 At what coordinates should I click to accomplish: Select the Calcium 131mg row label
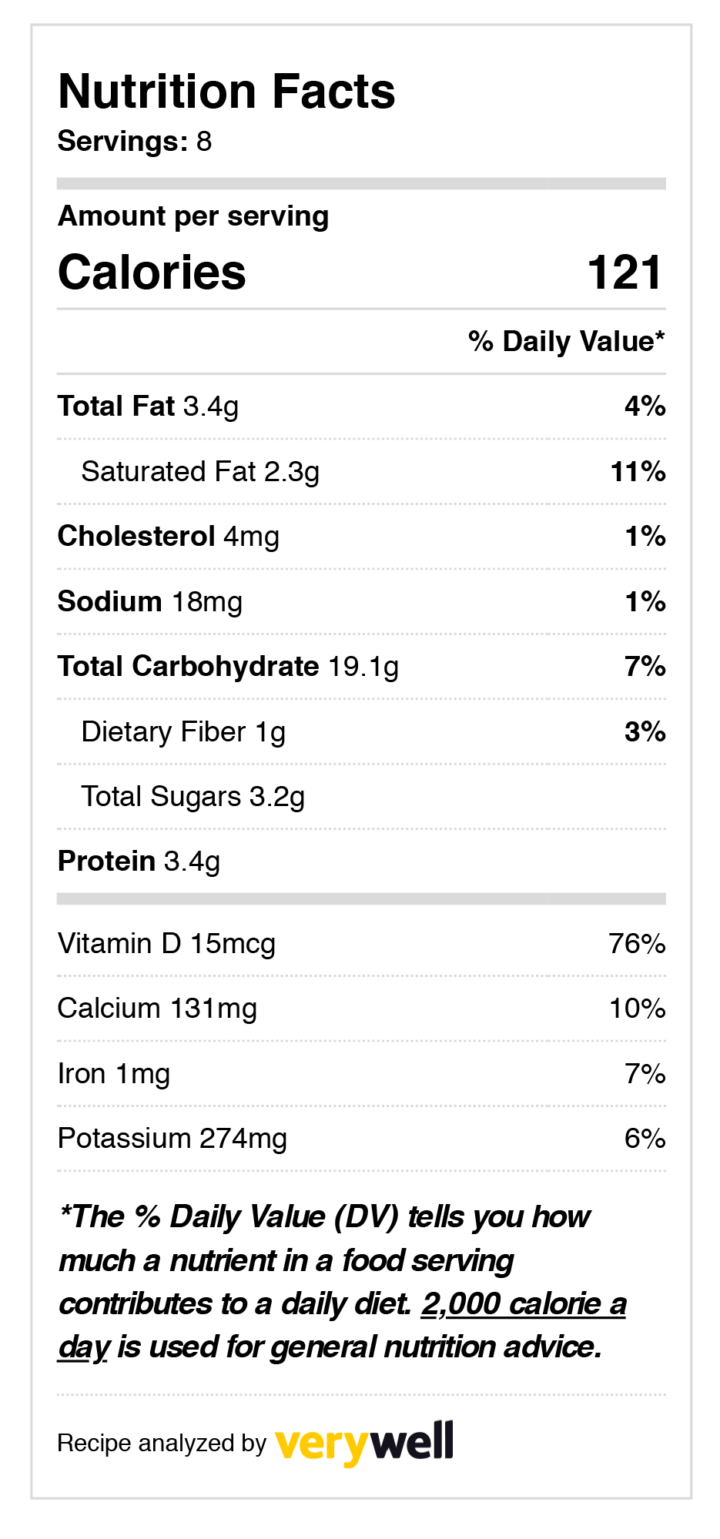click(157, 1008)
